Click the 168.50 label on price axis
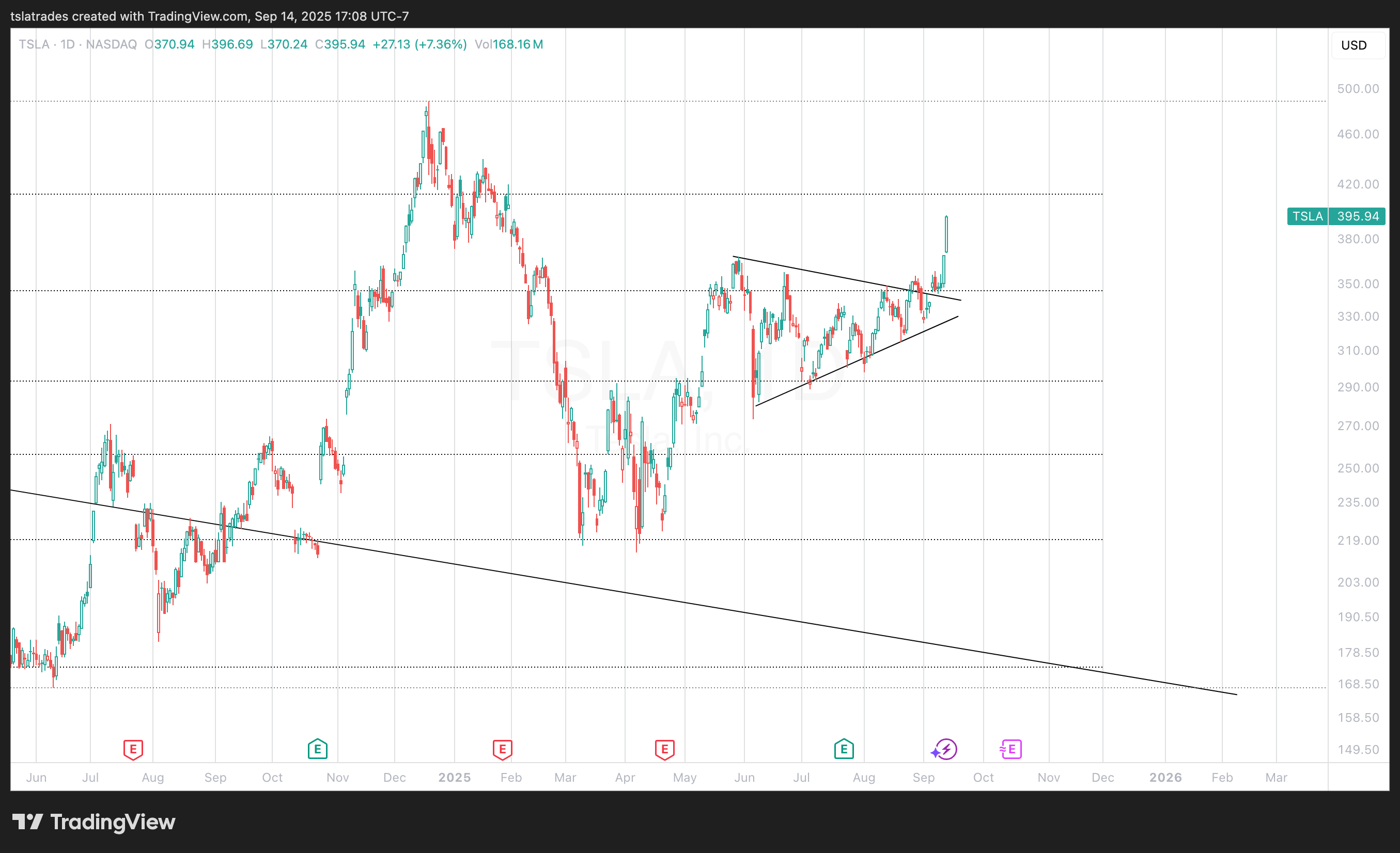Screen dimensions: 1400x853 coord(1358,684)
